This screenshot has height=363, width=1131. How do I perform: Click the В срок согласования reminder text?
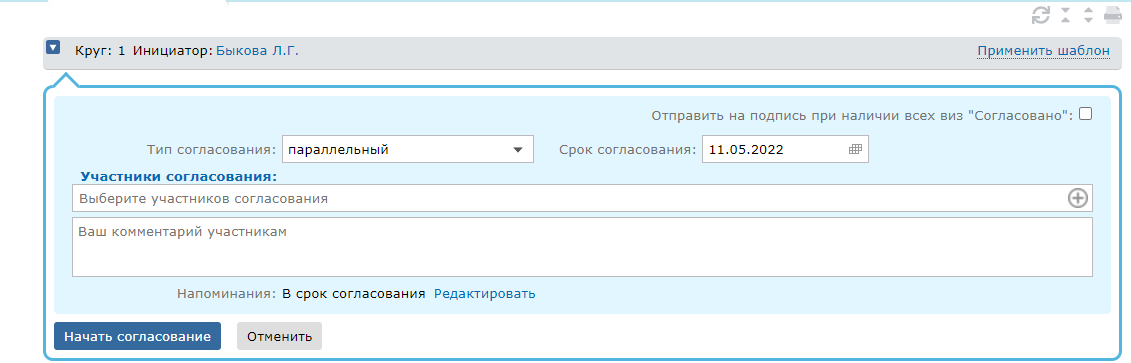tap(353, 294)
